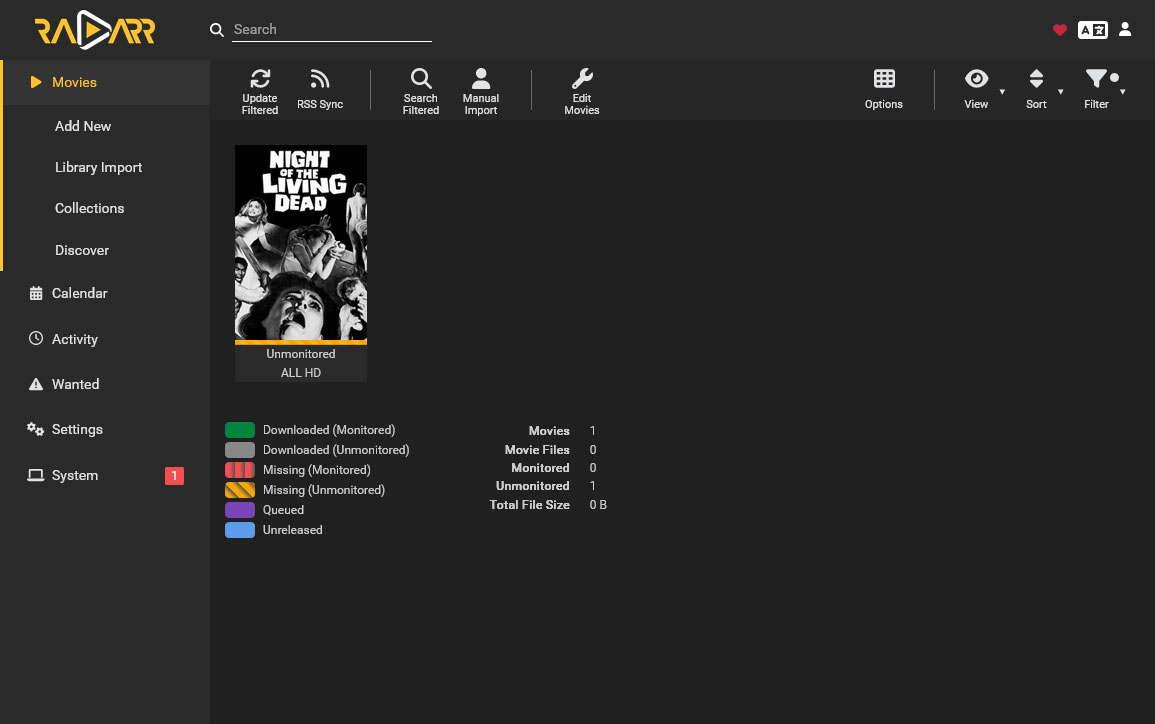Viewport: 1155px width, 724px height.
Task: Open the Filter menu
Action: [x=1097, y=91]
